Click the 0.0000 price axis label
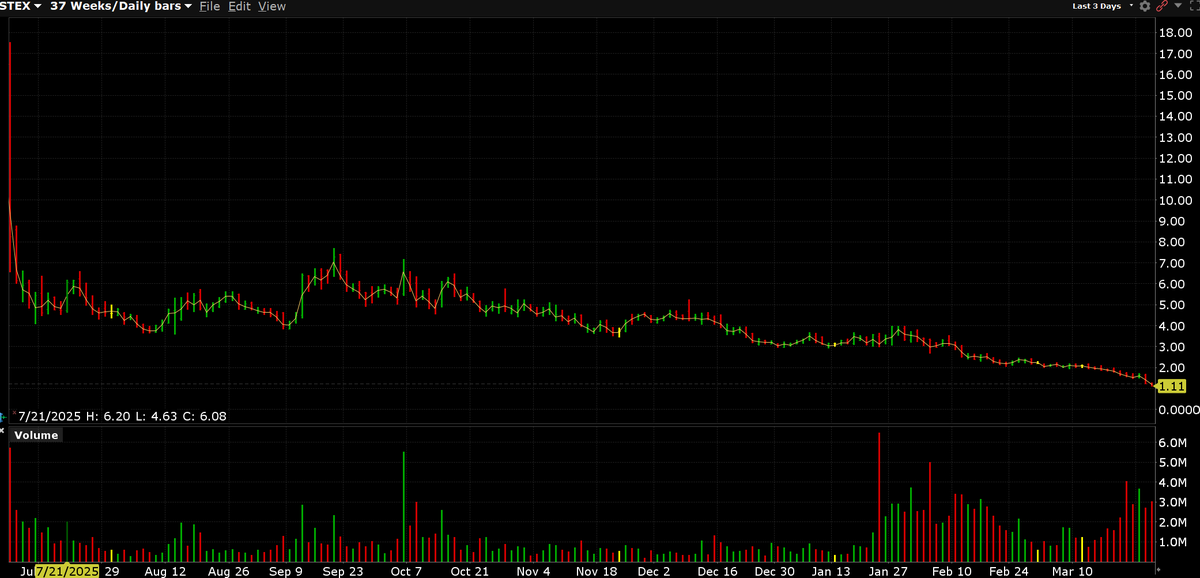 pyautogui.click(x=1177, y=409)
